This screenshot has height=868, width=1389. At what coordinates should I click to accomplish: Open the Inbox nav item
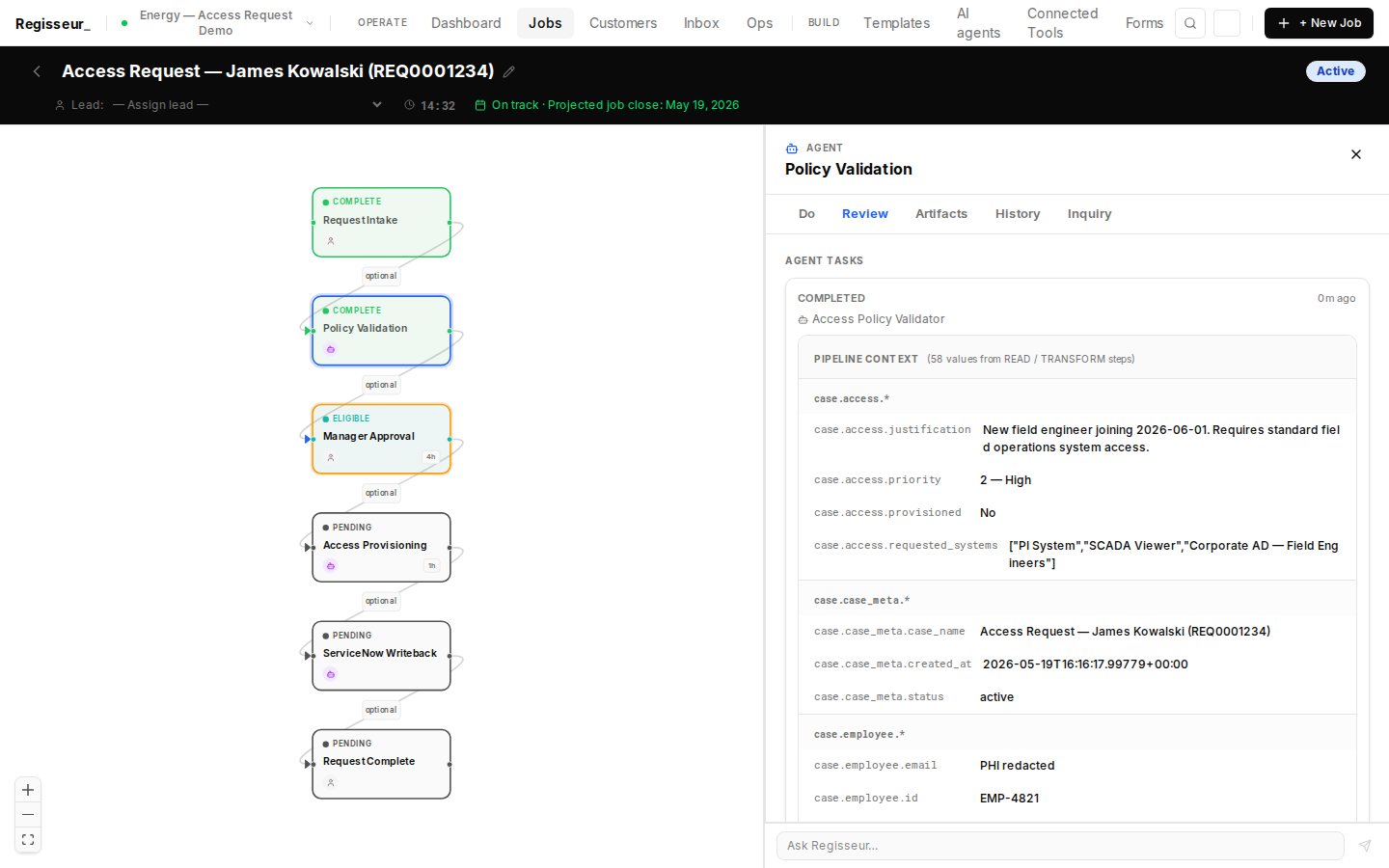(x=701, y=23)
